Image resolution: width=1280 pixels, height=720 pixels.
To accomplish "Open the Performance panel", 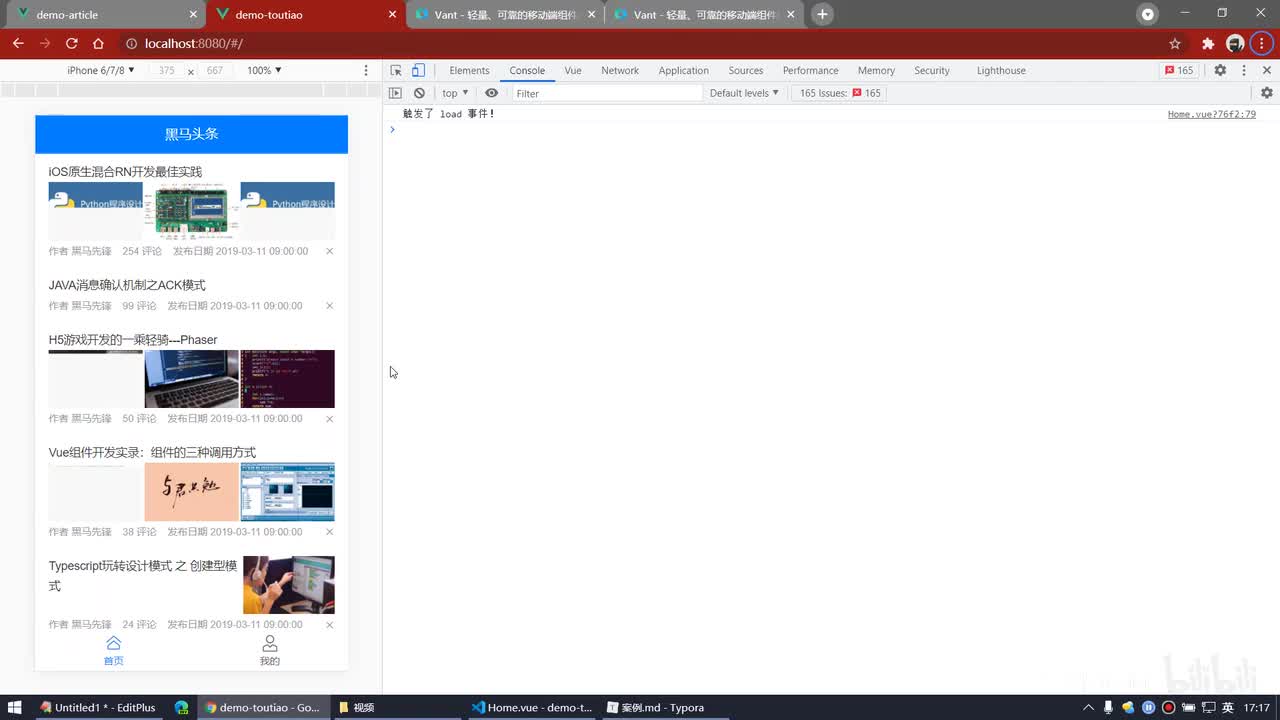I will 810,70.
